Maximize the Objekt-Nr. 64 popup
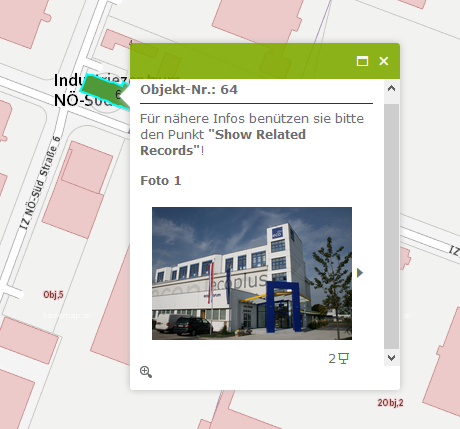 click(362, 61)
